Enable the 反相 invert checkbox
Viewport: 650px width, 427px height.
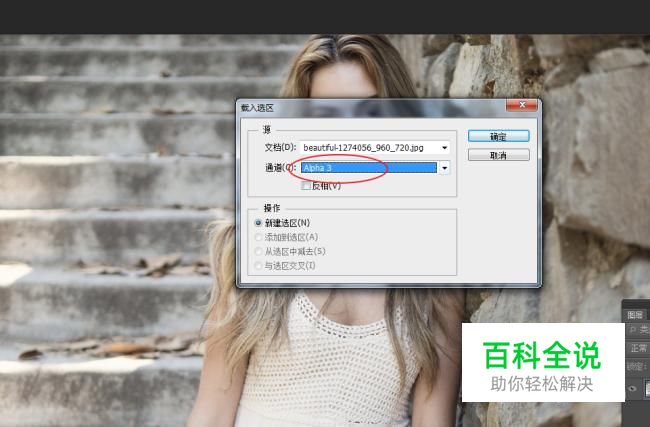[x=306, y=186]
